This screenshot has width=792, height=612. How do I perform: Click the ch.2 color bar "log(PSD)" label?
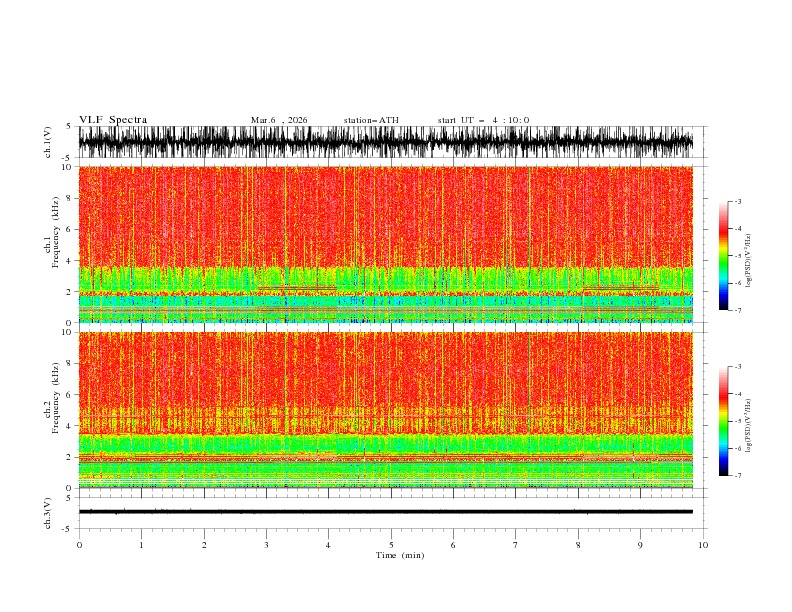pos(748,426)
